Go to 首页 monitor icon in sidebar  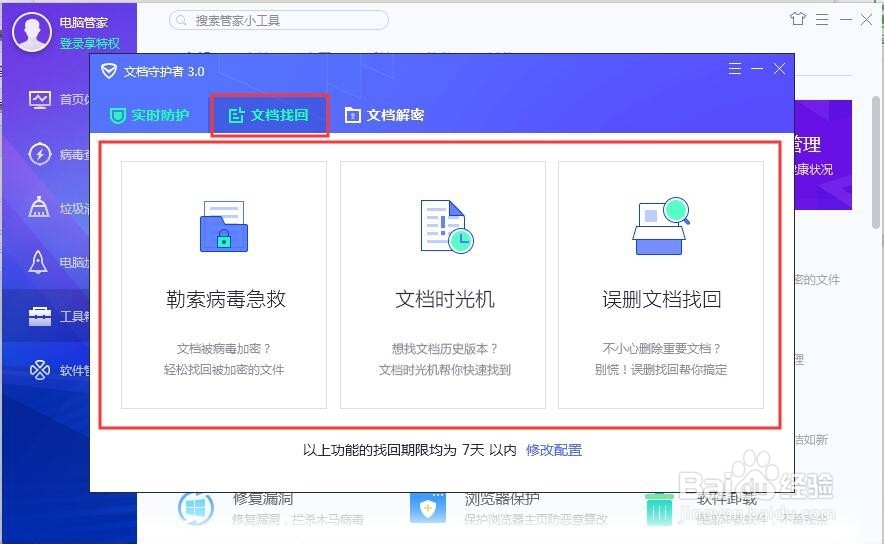point(39,100)
